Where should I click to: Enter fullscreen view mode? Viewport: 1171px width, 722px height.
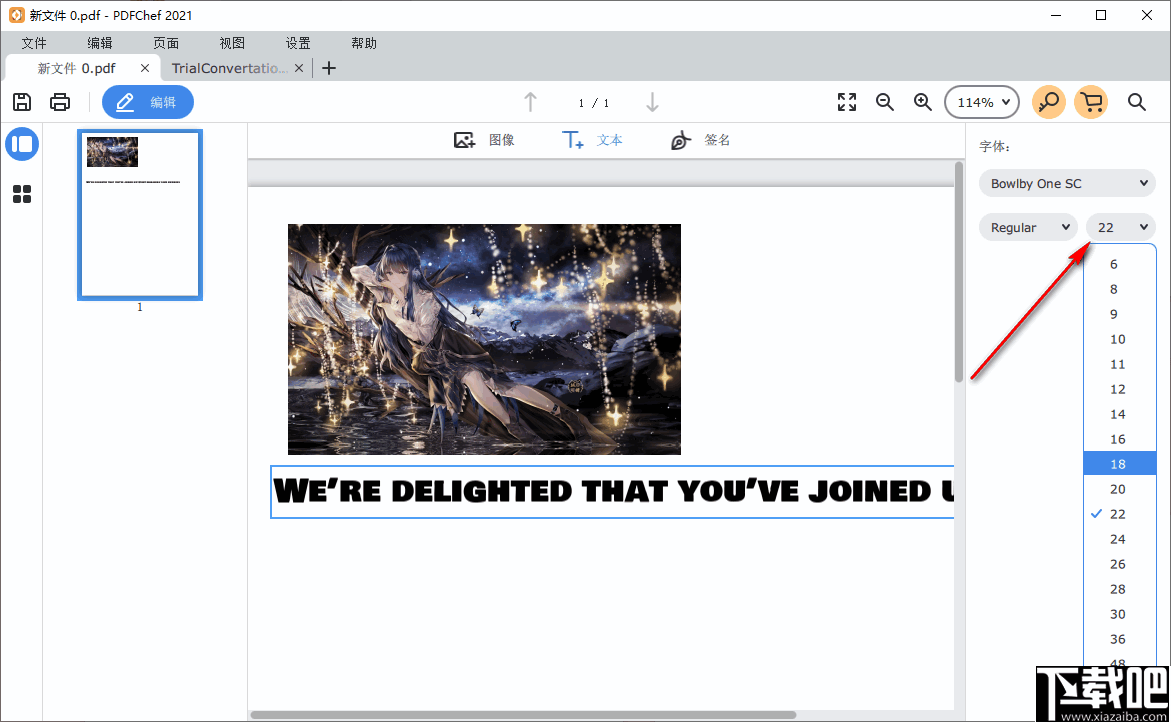[x=846, y=101]
